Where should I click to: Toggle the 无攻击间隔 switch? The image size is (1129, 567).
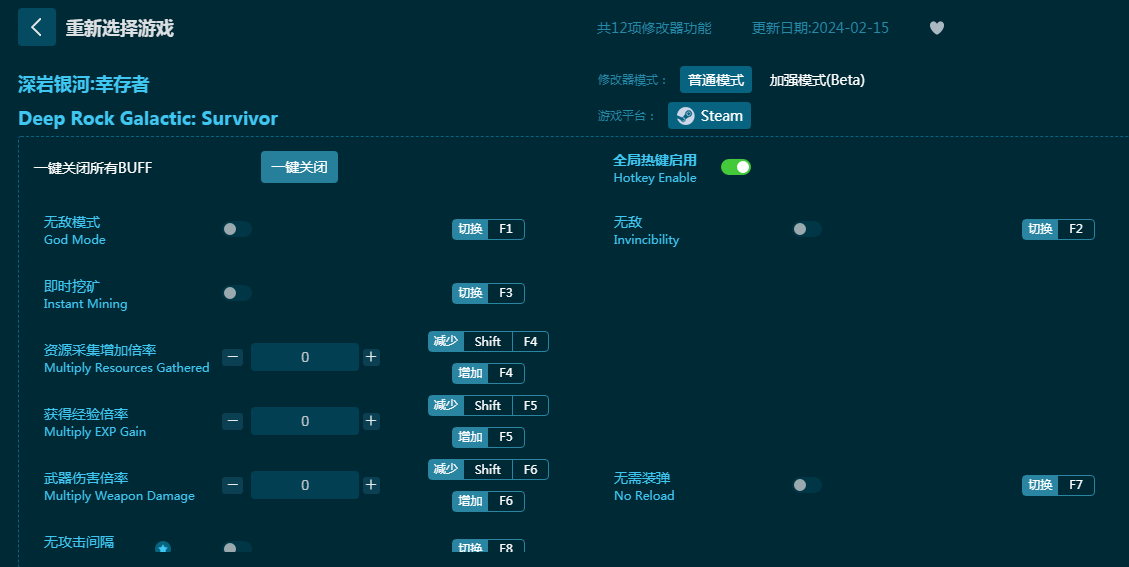coord(237,547)
